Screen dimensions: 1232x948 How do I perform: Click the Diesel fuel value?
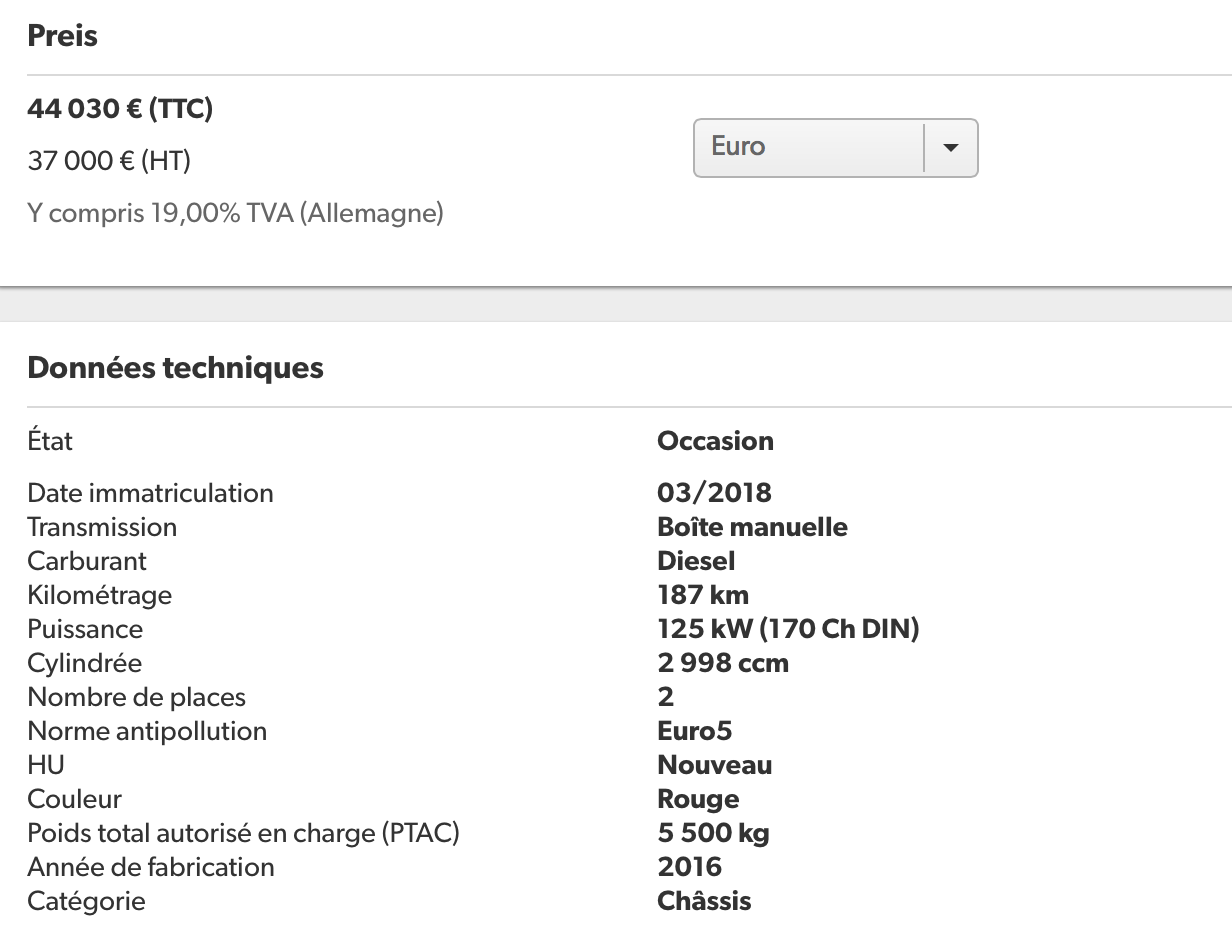[696, 561]
